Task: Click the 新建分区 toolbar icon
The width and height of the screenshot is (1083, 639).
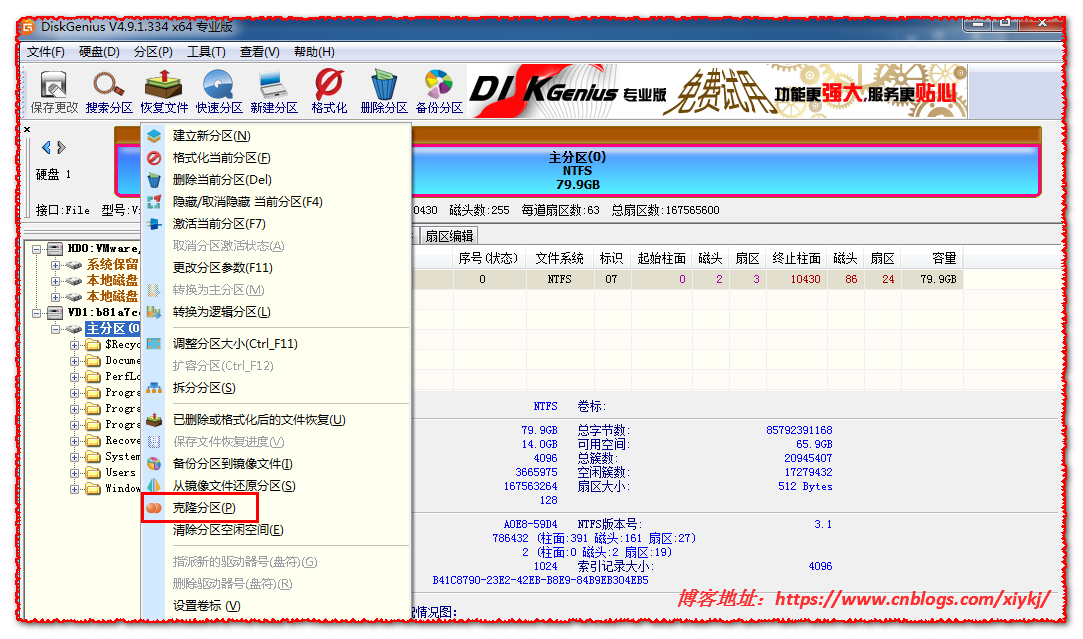Action: (x=274, y=92)
